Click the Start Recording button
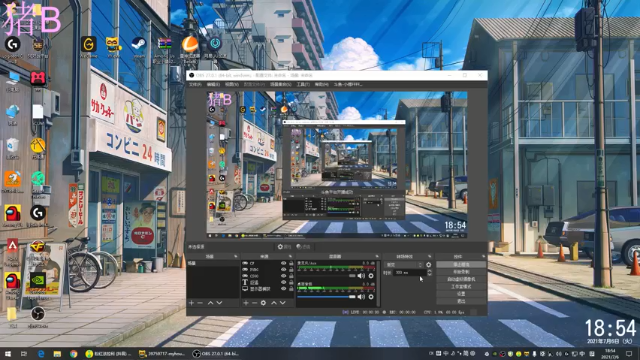This screenshot has width=640, height=360. click(461, 272)
